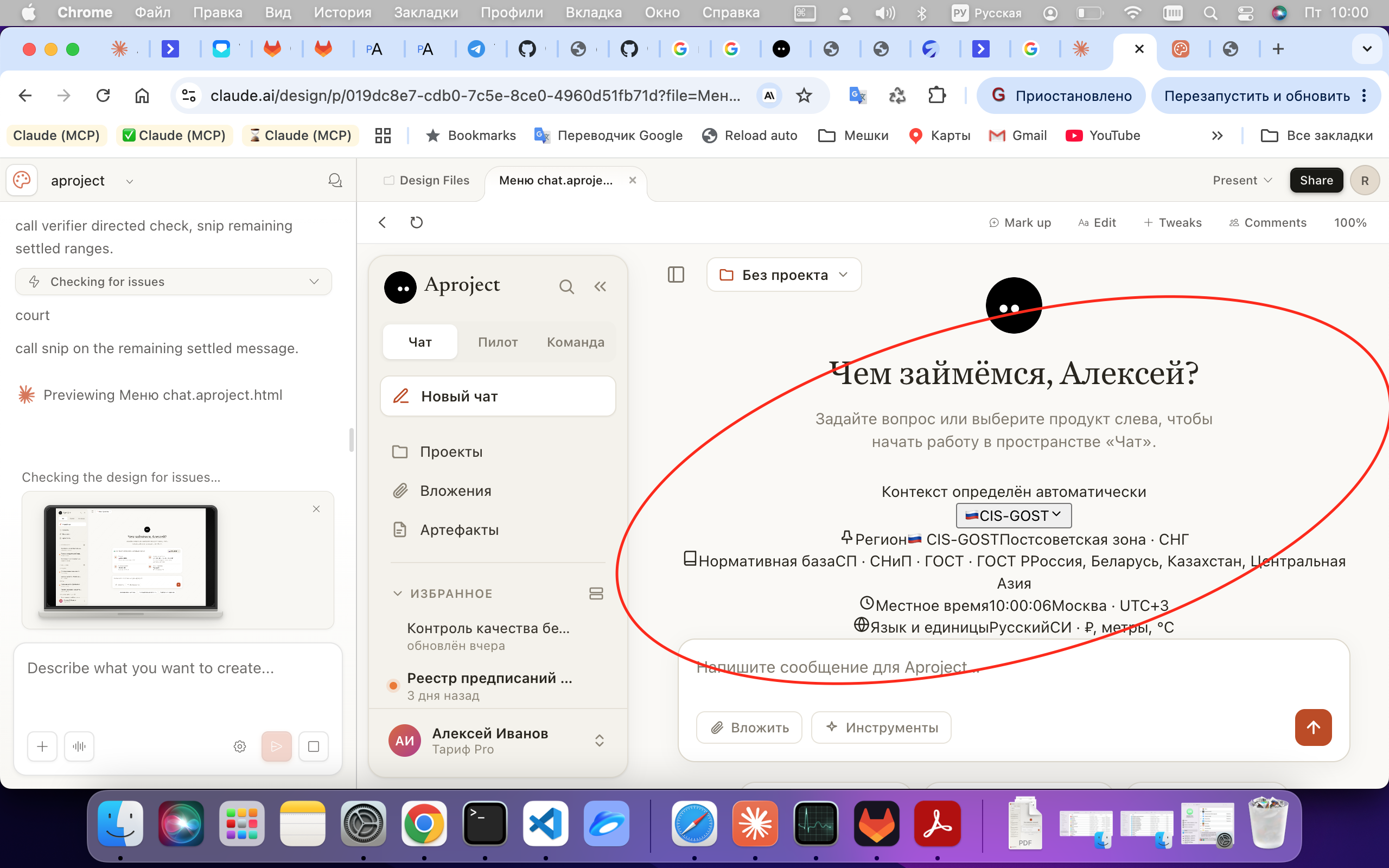Click the Напишите сообщение для Aproject input
This screenshot has width=1389, height=868.
(1013, 668)
